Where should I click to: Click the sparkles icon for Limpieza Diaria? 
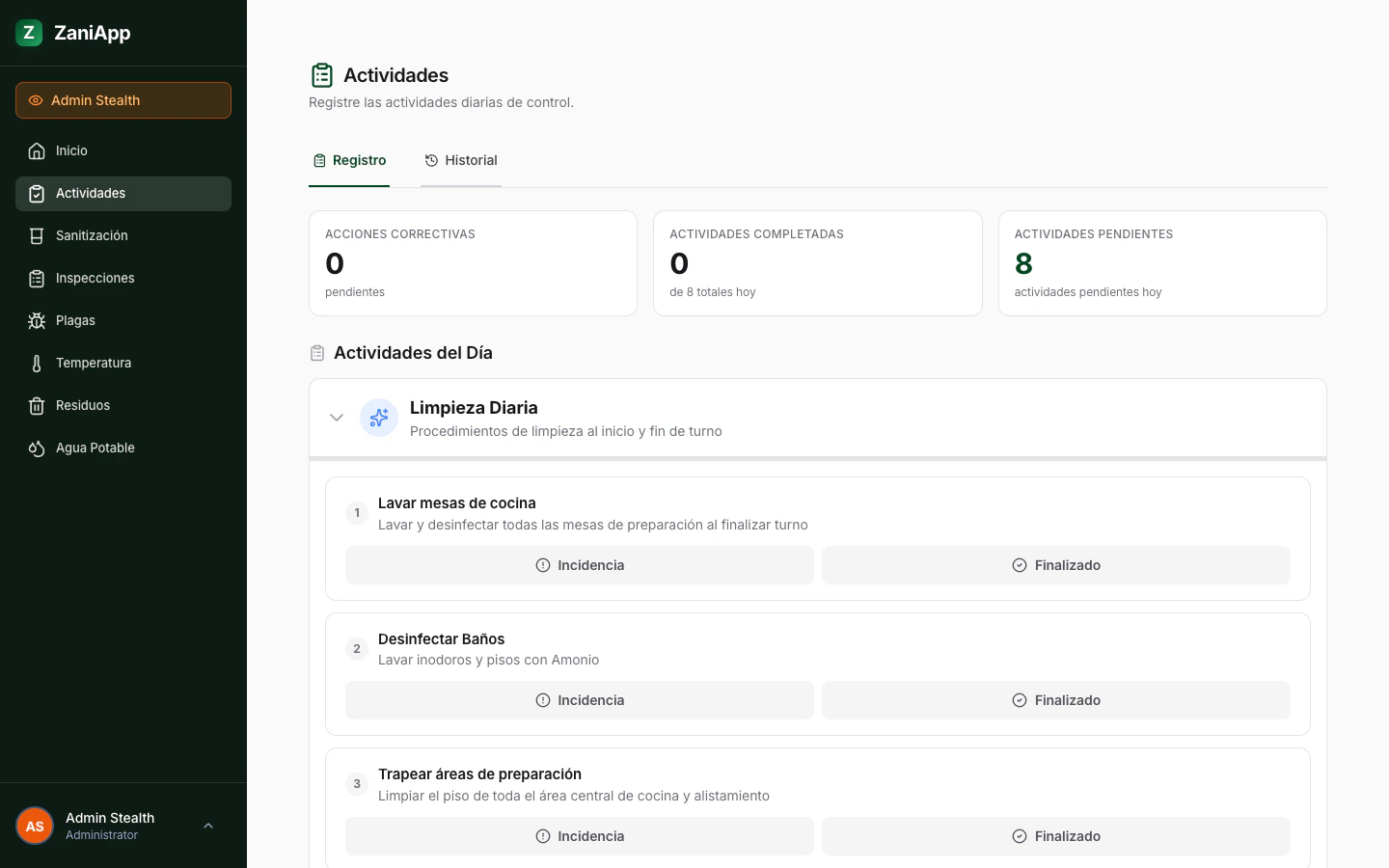[379, 418]
